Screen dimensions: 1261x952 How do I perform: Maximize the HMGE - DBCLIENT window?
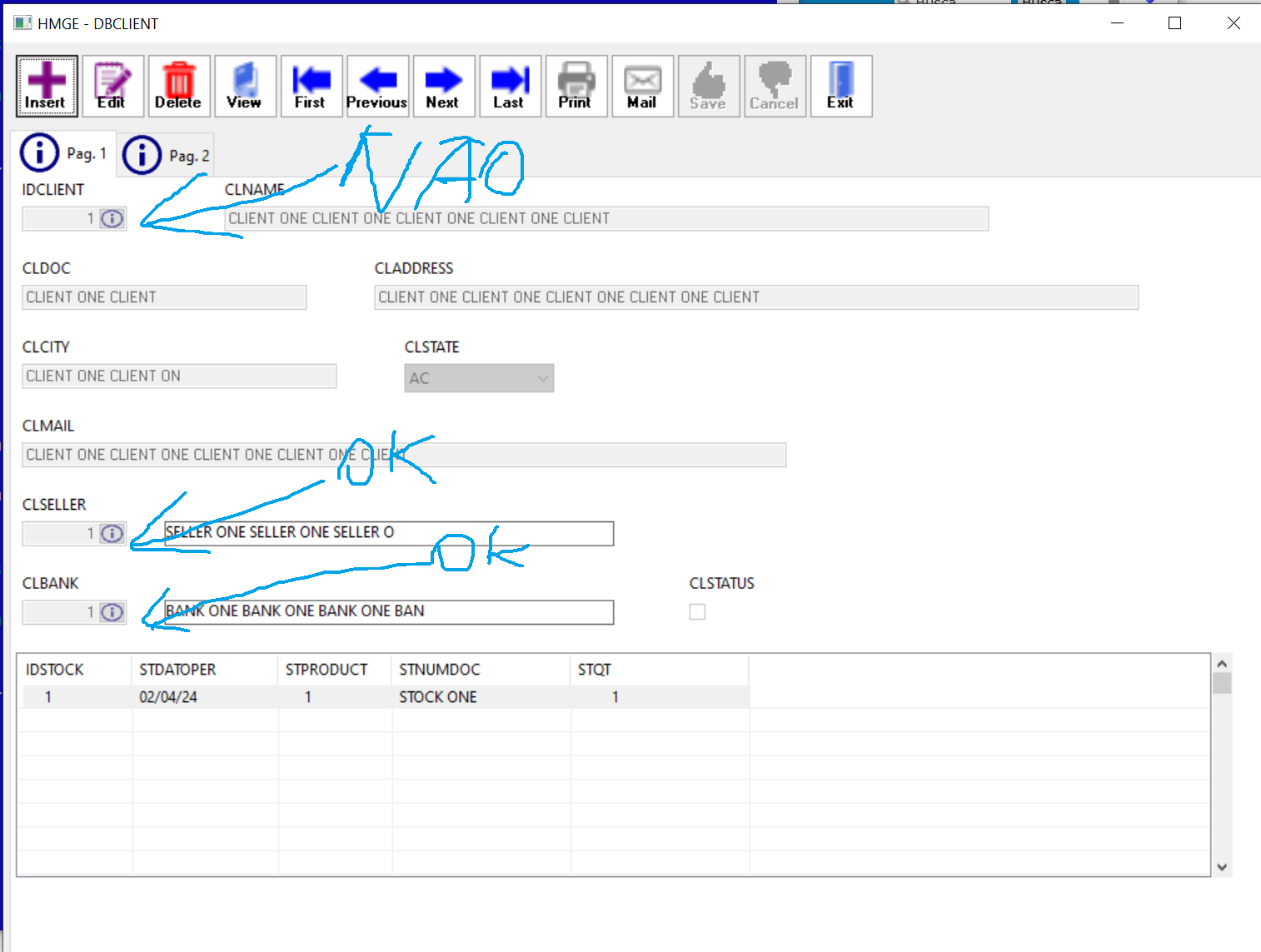point(1175,23)
